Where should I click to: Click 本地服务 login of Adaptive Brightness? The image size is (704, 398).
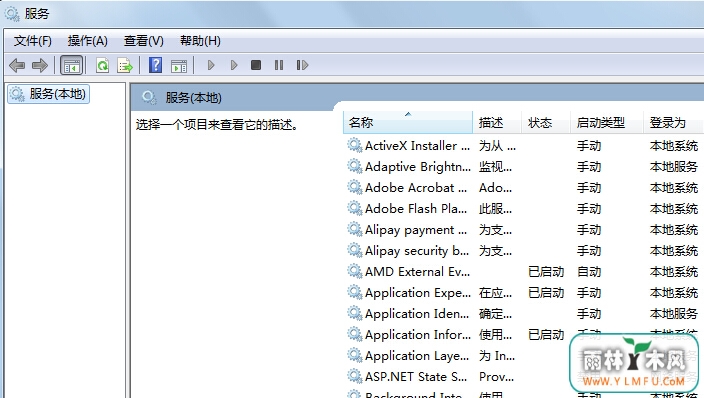click(x=673, y=167)
